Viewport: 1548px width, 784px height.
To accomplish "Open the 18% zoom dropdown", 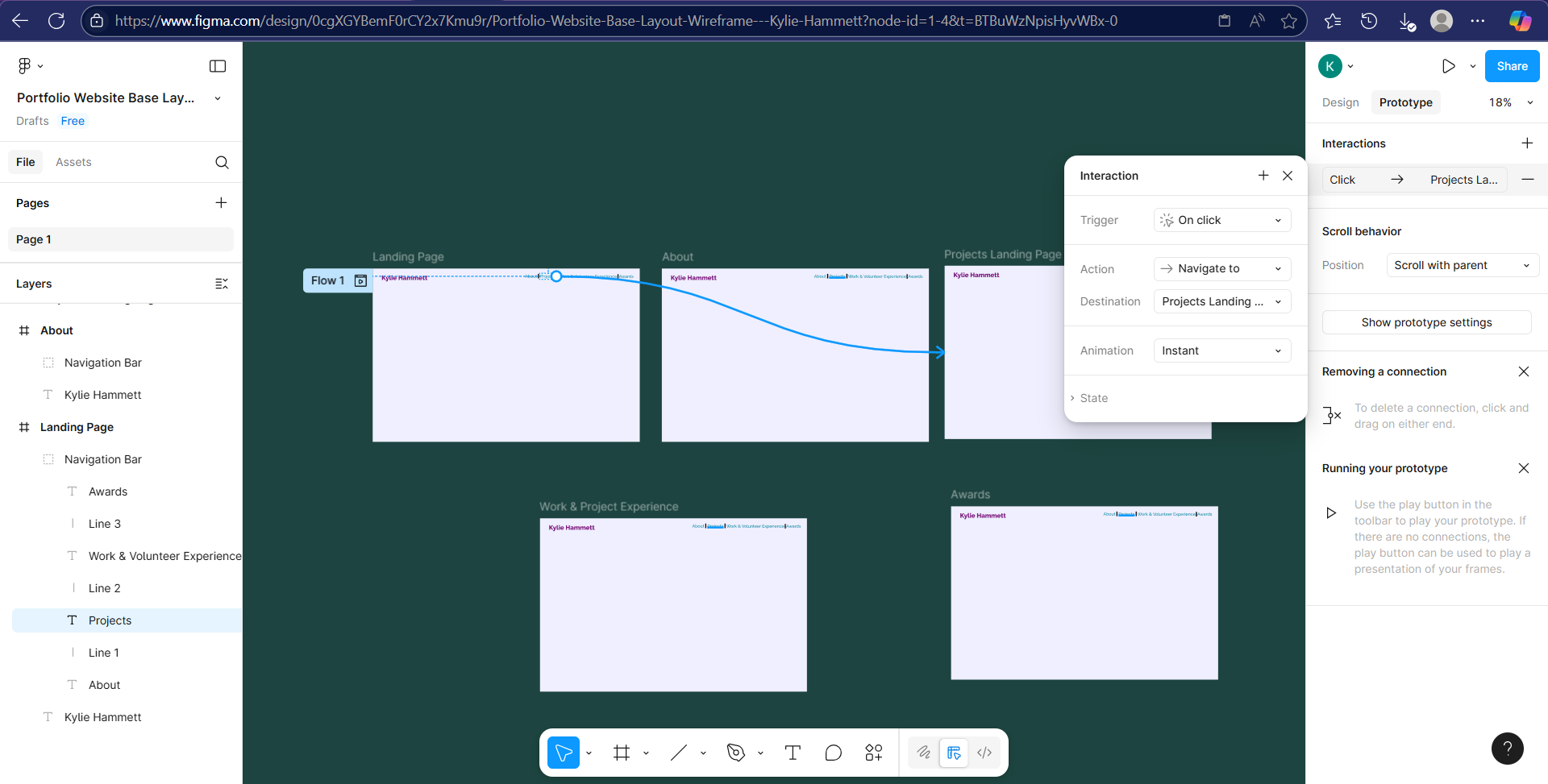I will [x=1511, y=102].
